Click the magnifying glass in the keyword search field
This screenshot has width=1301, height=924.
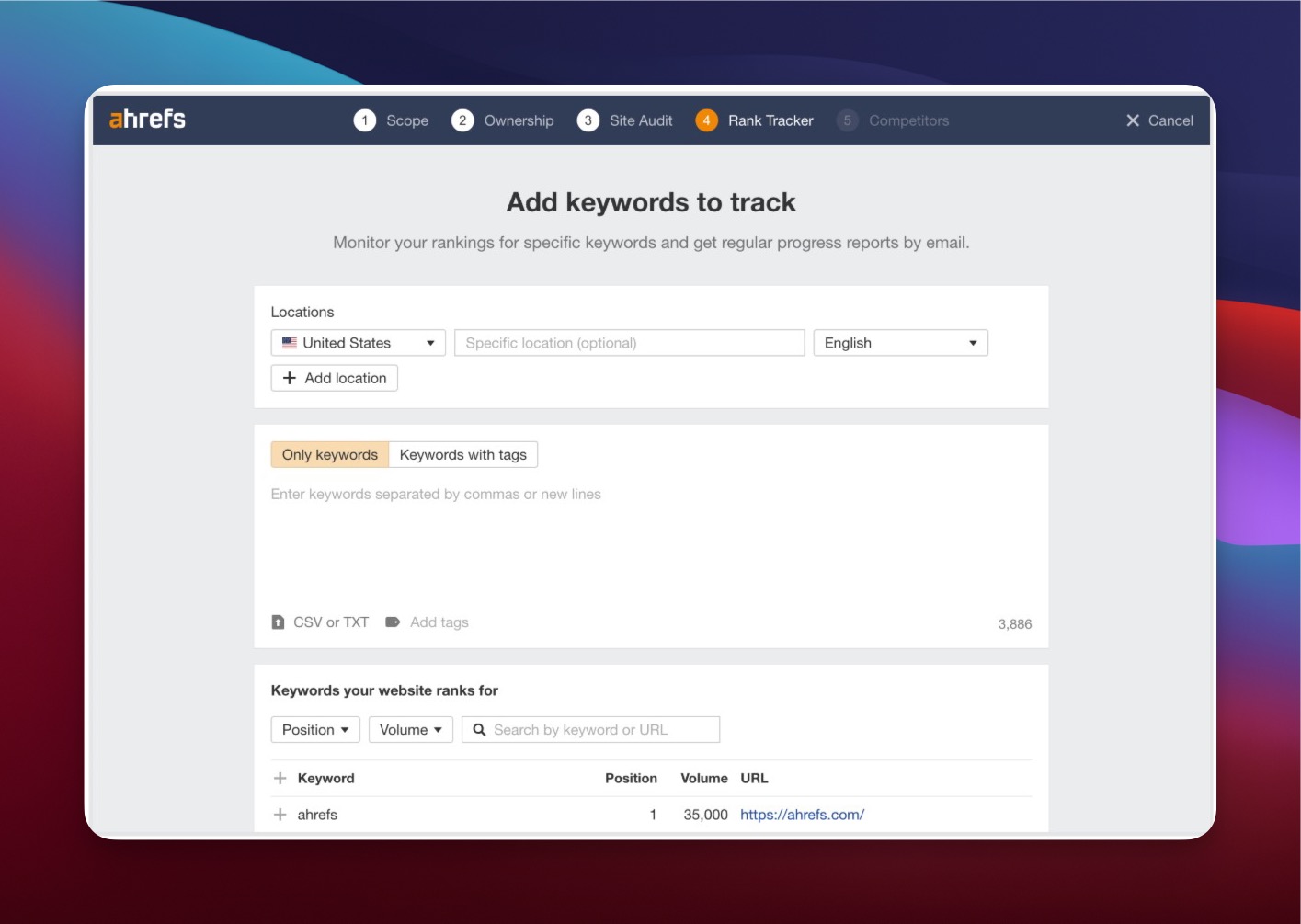tap(480, 729)
